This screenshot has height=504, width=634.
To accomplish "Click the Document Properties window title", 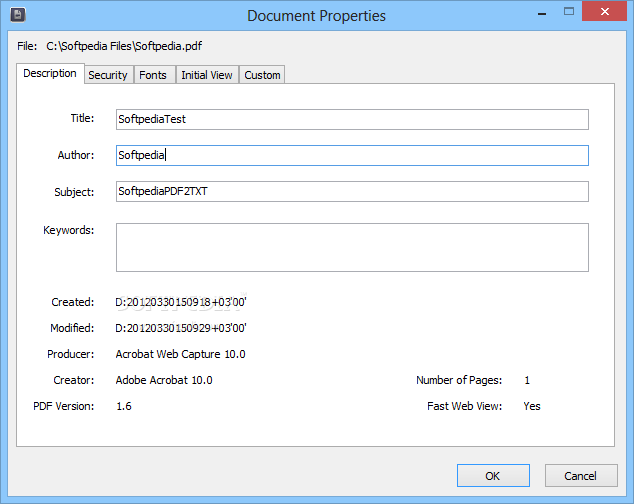I will click(317, 16).
